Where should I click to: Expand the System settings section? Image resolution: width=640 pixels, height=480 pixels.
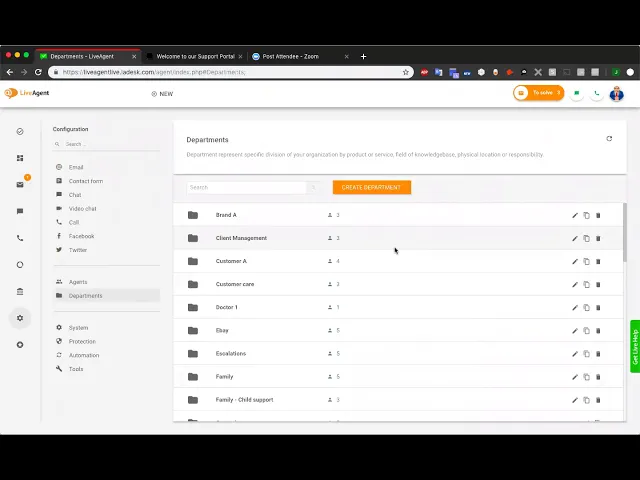click(x=78, y=328)
